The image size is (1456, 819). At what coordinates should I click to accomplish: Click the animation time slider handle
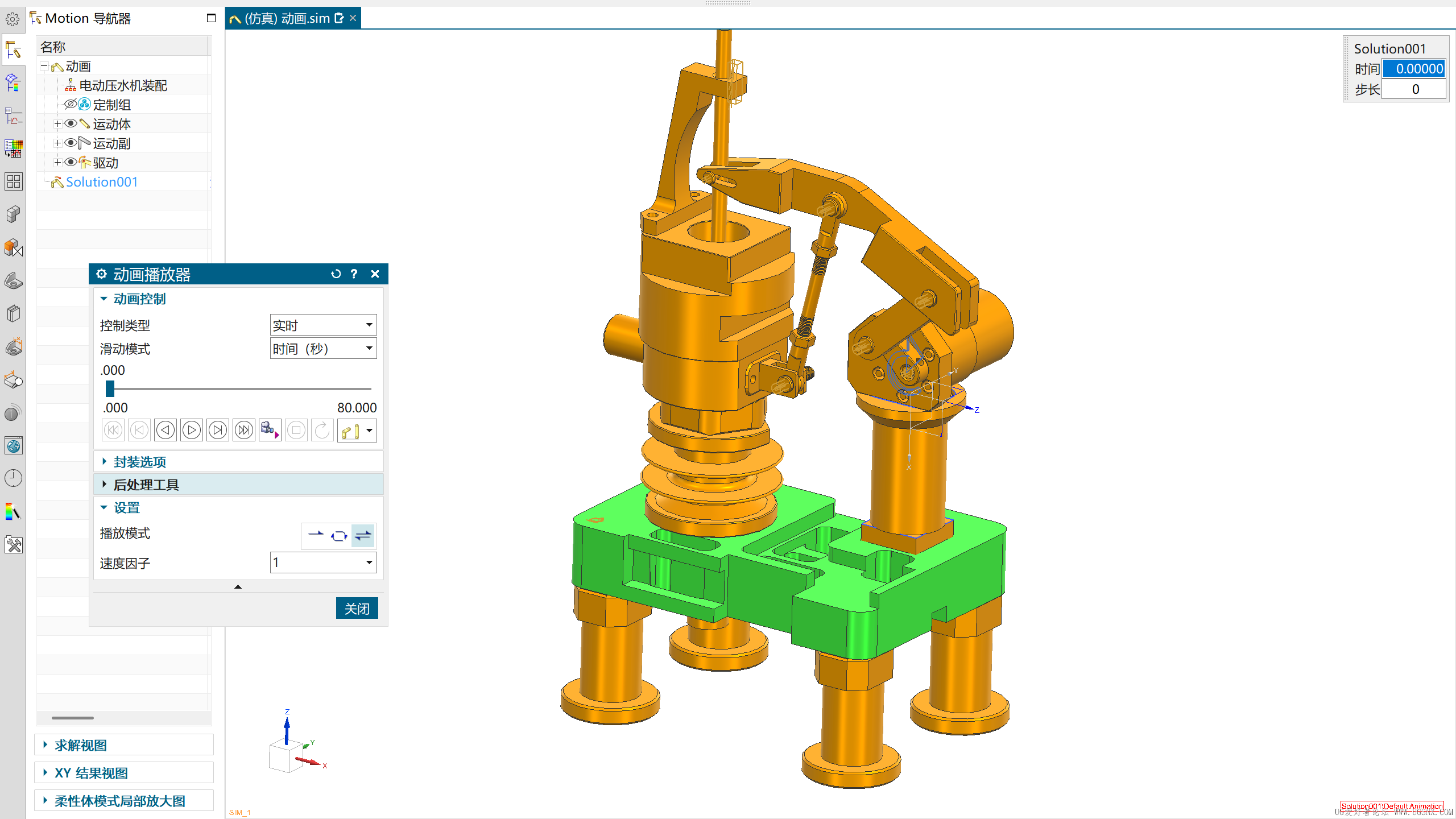[110, 389]
